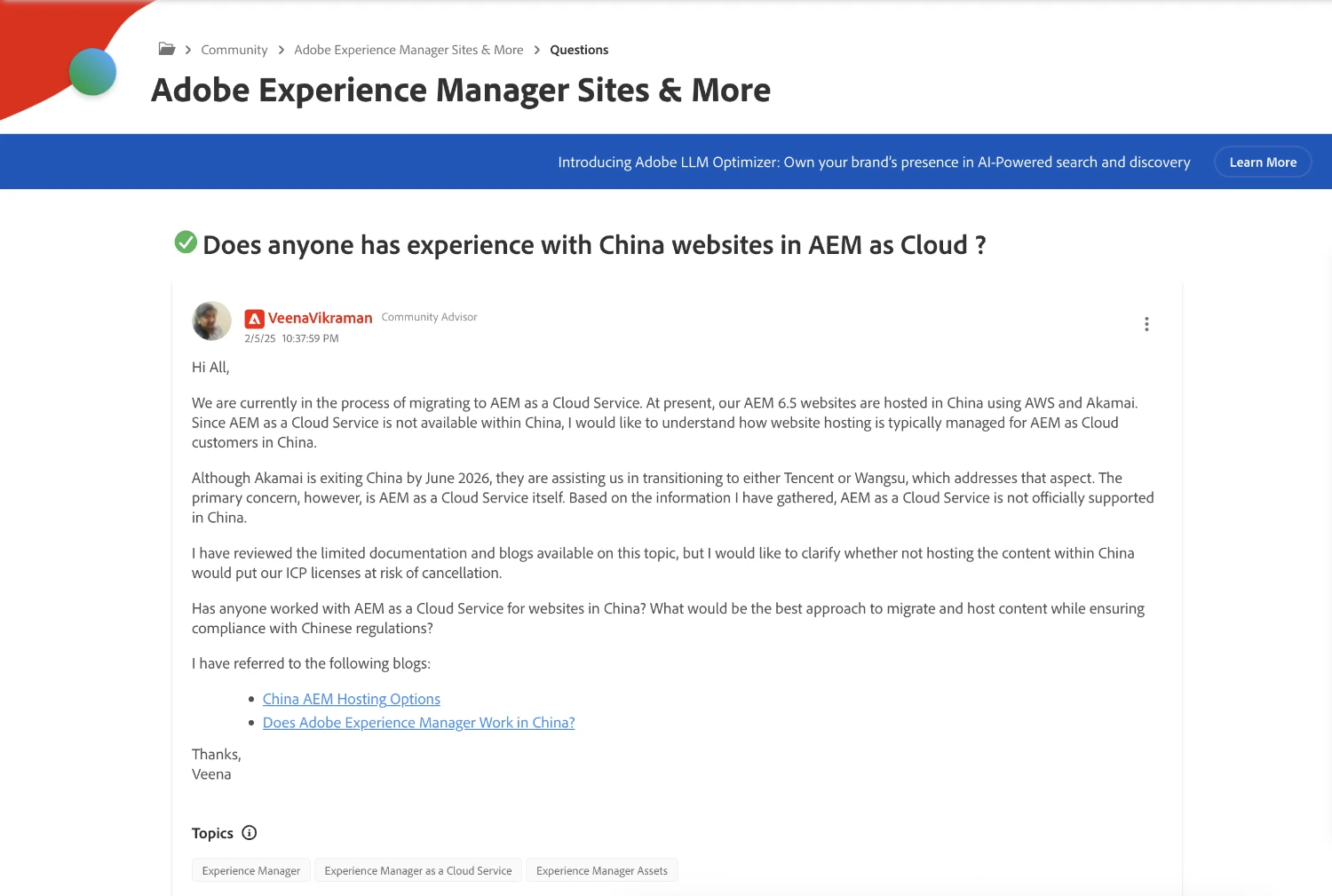Click the Topics heading

(212, 833)
